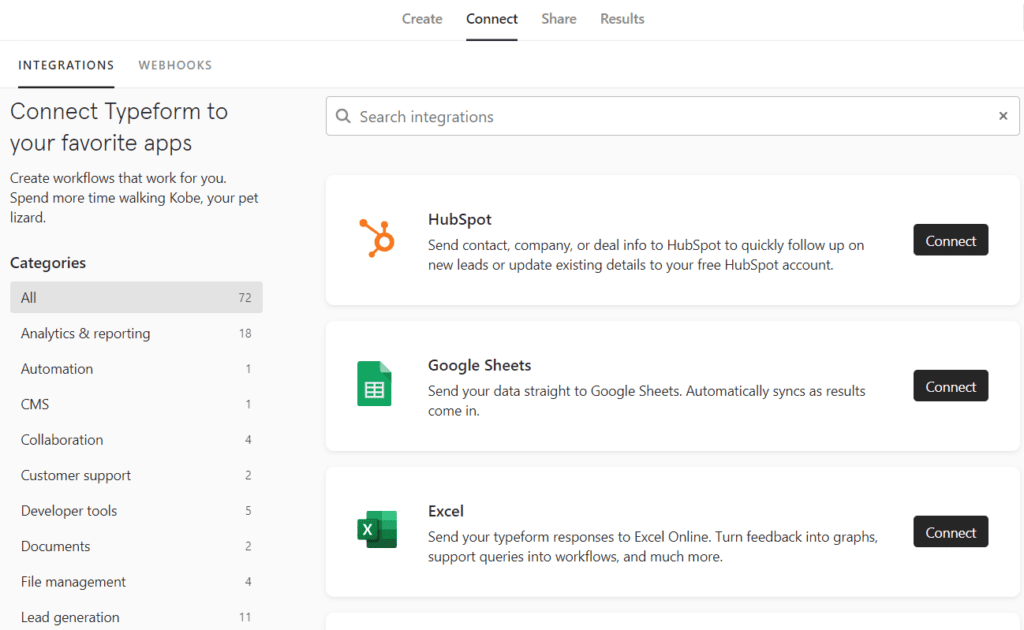Viewport: 1024px width, 630px height.
Task: Open the Lead generation category
Action: click(x=136, y=617)
